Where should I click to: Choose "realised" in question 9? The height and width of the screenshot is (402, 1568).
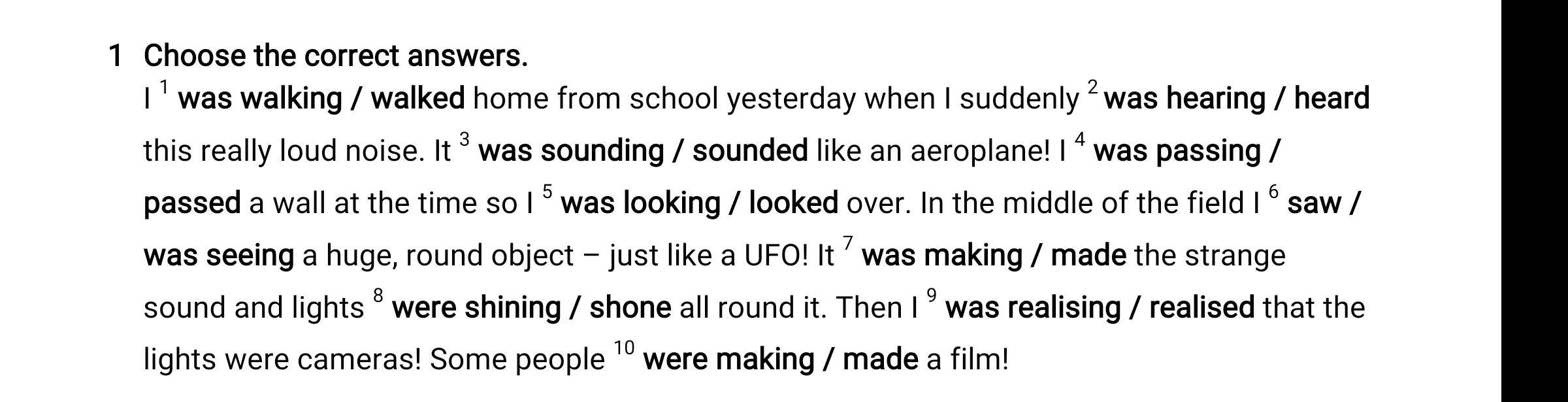pyautogui.click(x=1201, y=307)
